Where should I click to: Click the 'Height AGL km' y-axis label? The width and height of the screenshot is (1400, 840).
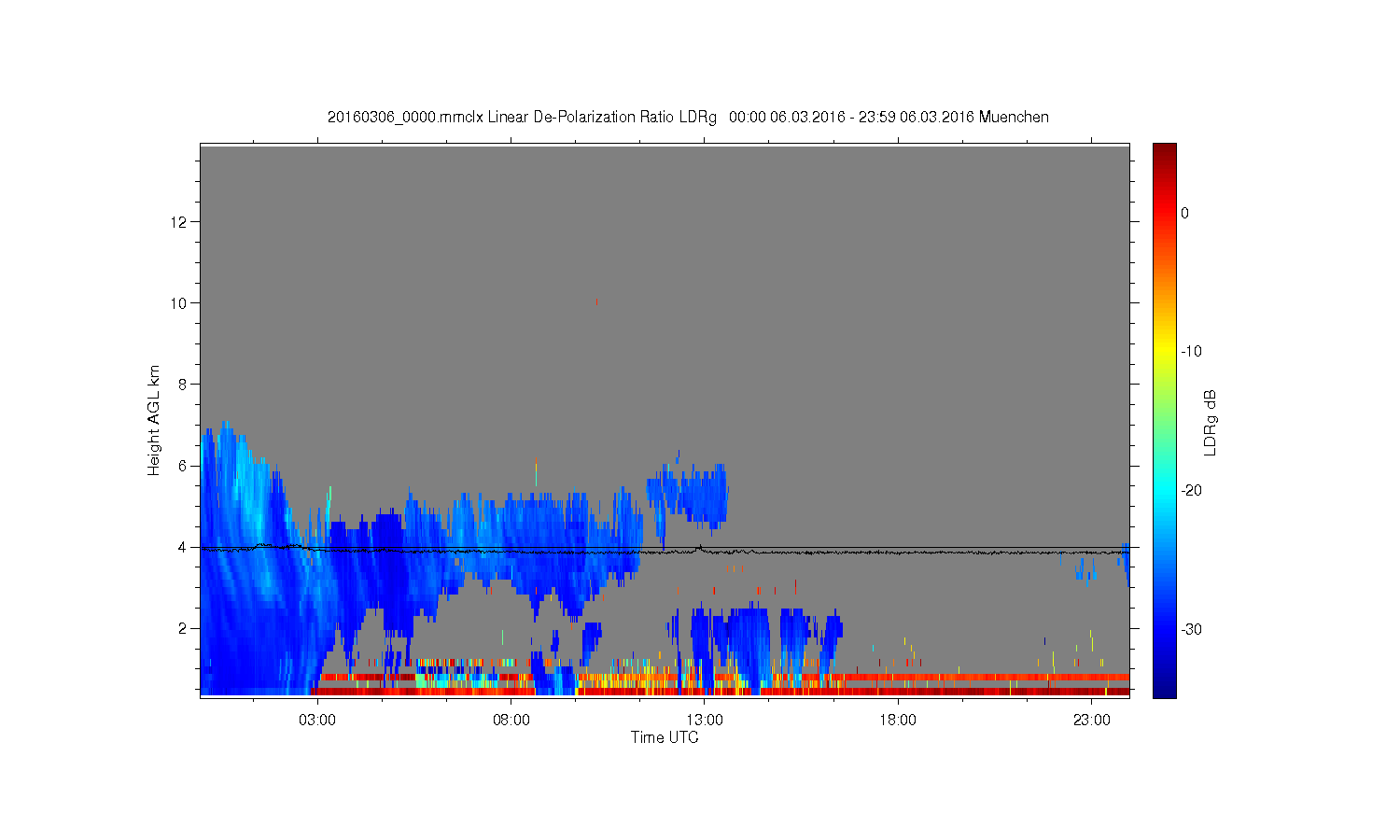154,420
